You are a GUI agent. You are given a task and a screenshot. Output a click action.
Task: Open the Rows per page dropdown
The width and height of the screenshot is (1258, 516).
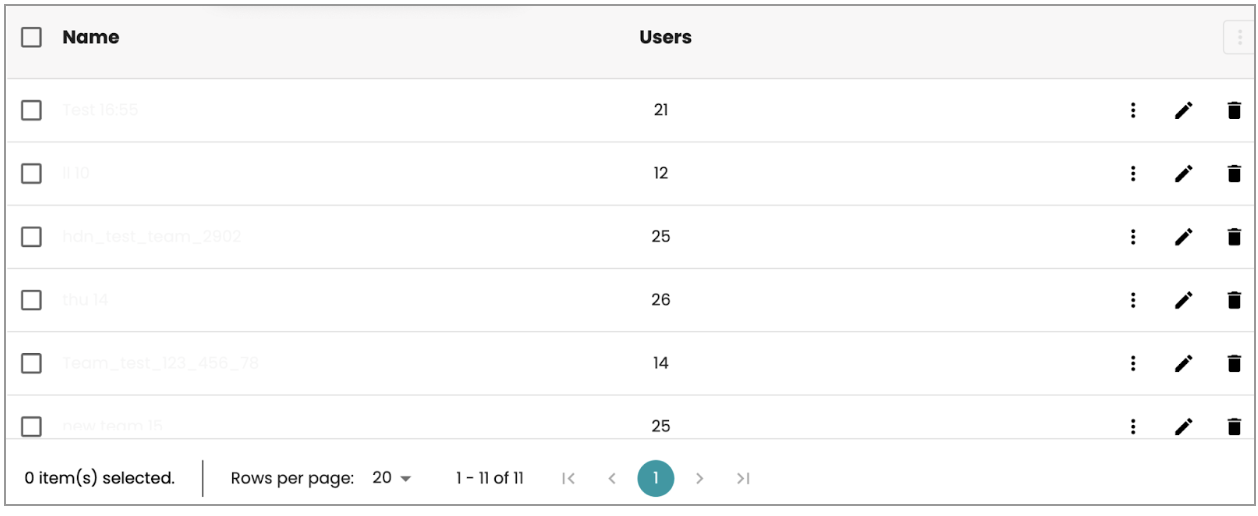(391, 478)
